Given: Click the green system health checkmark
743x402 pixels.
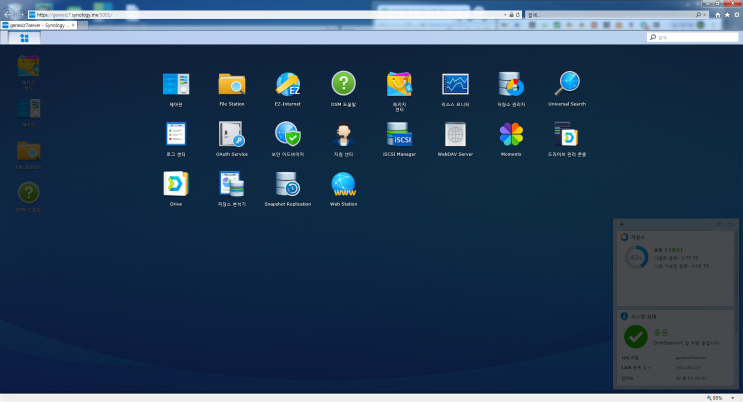Looking at the screenshot, I should pos(636,337).
